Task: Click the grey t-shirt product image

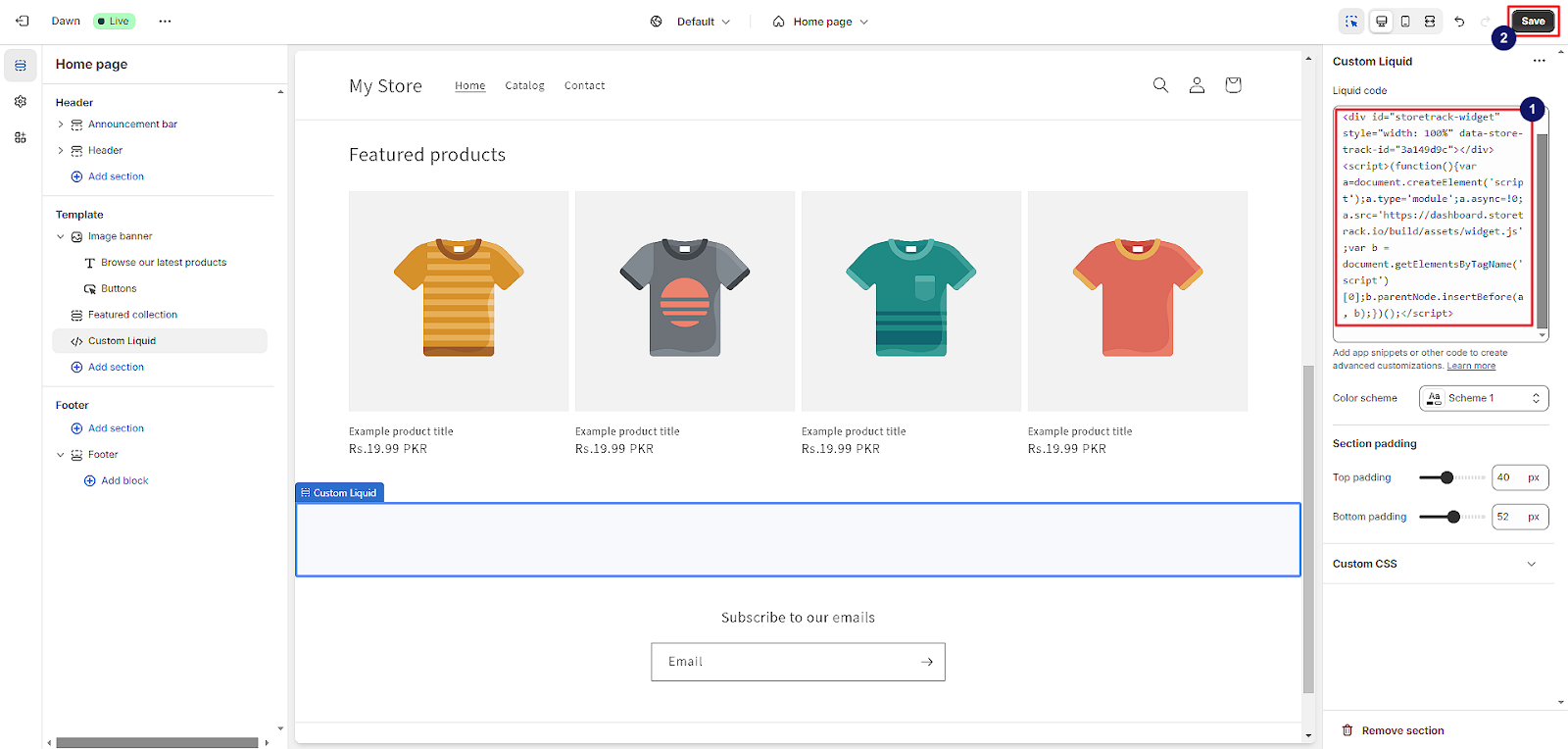Action: pos(685,301)
